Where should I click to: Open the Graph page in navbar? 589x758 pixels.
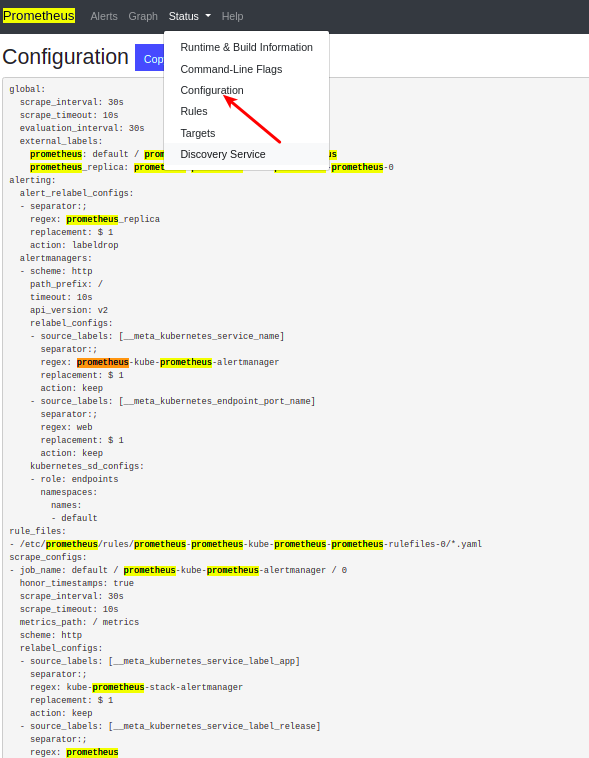pos(143,16)
